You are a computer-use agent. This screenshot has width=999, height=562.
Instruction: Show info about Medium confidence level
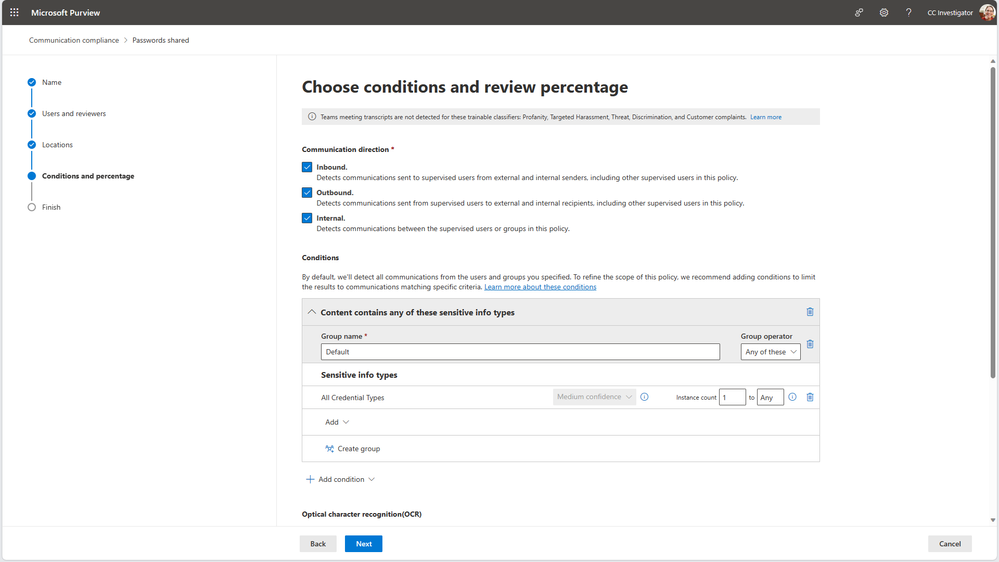(x=644, y=397)
